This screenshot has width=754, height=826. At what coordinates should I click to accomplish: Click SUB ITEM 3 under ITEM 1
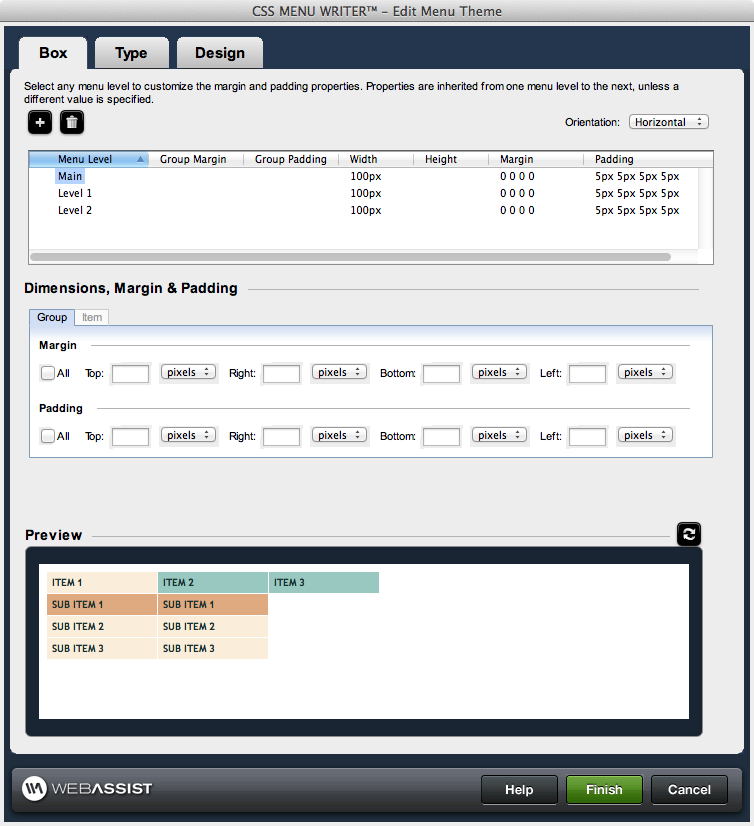point(102,648)
